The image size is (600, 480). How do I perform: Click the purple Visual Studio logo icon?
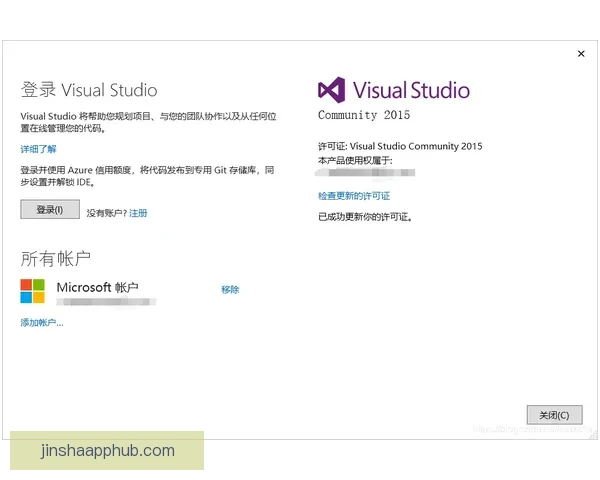[331, 90]
